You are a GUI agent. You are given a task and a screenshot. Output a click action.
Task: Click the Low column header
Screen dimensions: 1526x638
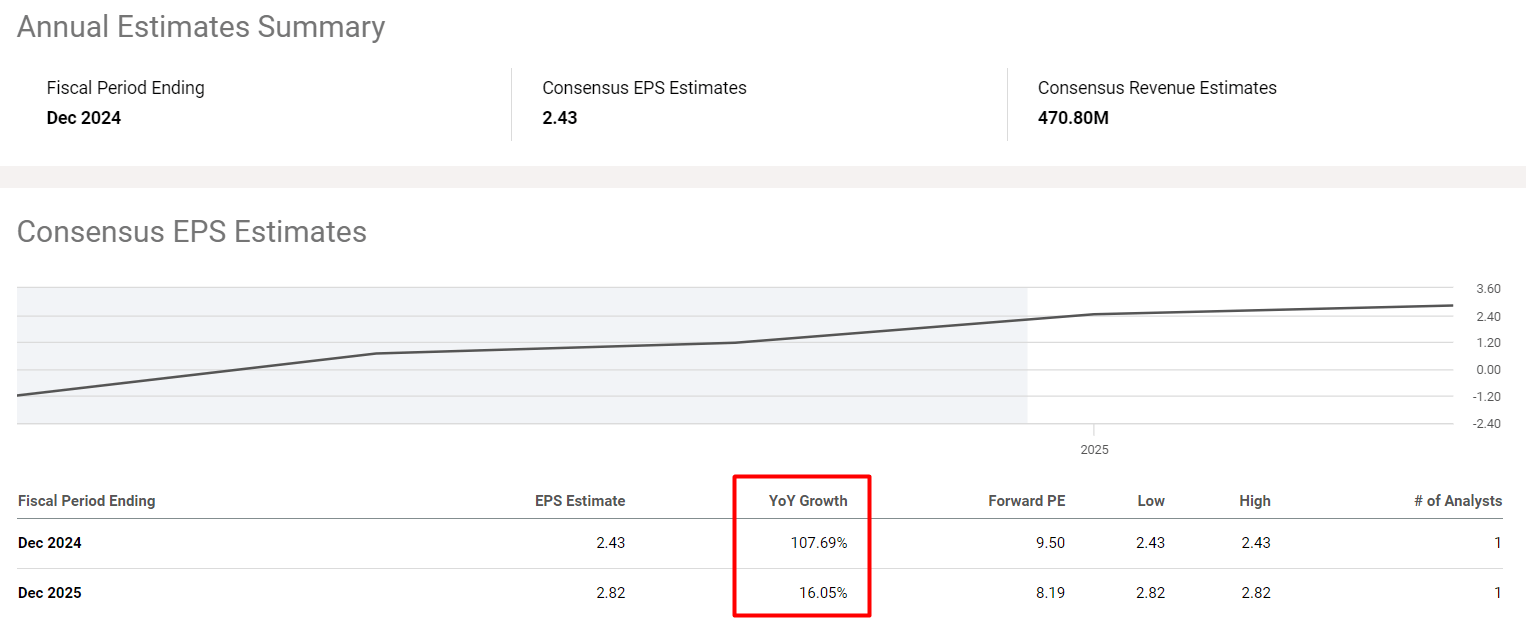(x=1151, y=500)
